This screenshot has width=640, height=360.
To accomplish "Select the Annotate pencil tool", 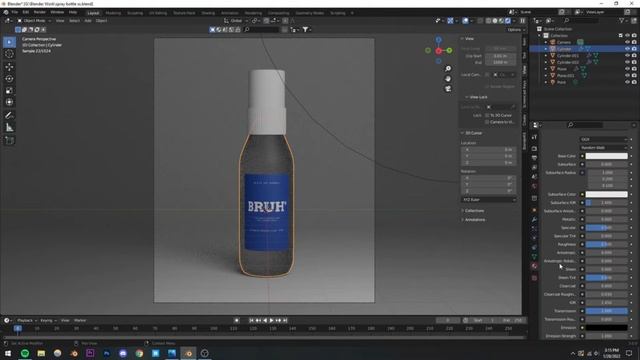I will [x=9, y=116].
